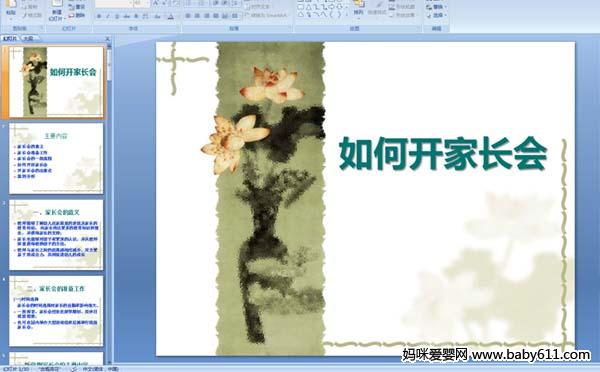600x372 pixels.
Task: Click the Change Case icon
Action: pyautogui.click(x=157, y=16)
